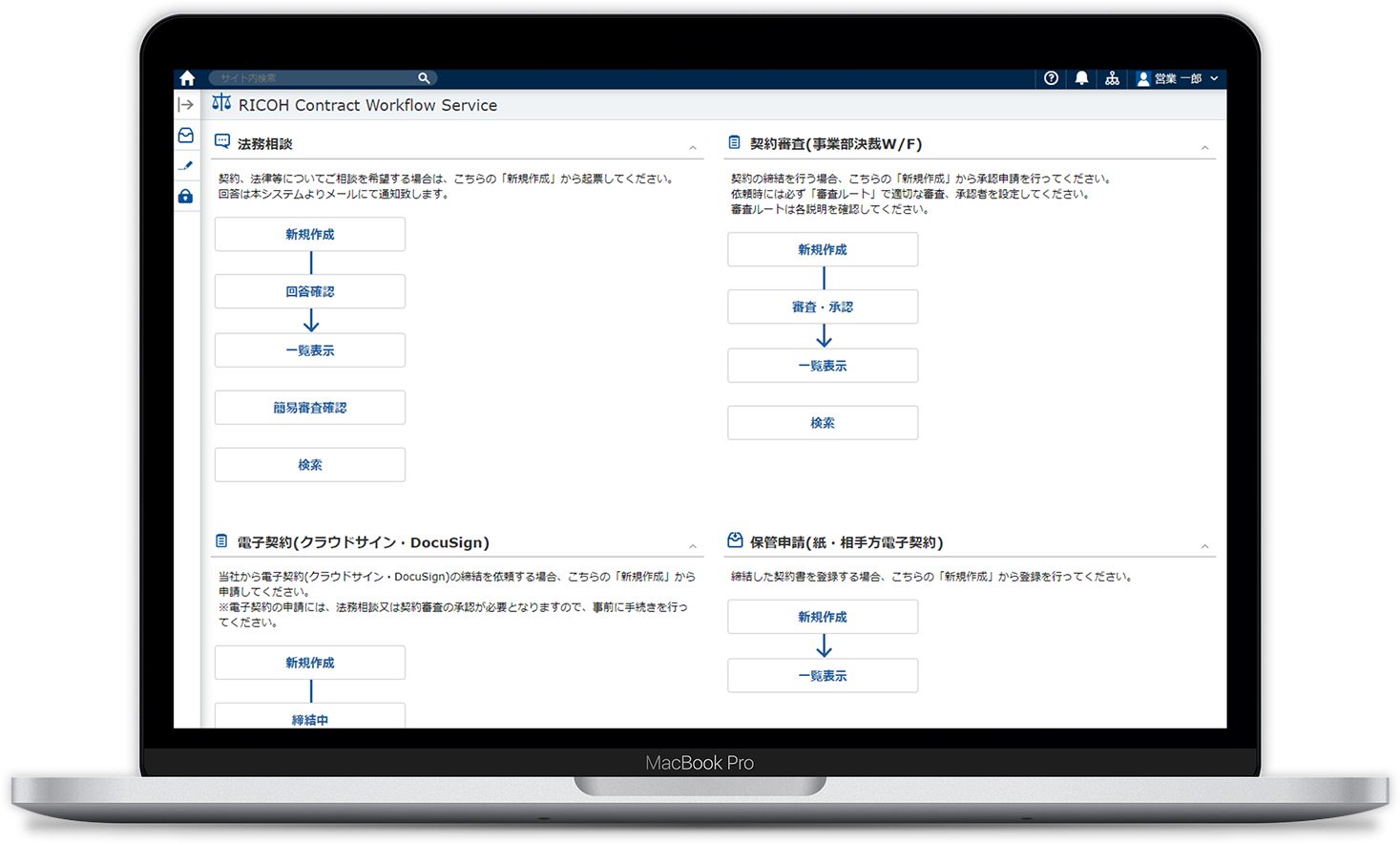Click the 契約審査 document icon
The image size is (1400, 845).
tap(734, 142)
